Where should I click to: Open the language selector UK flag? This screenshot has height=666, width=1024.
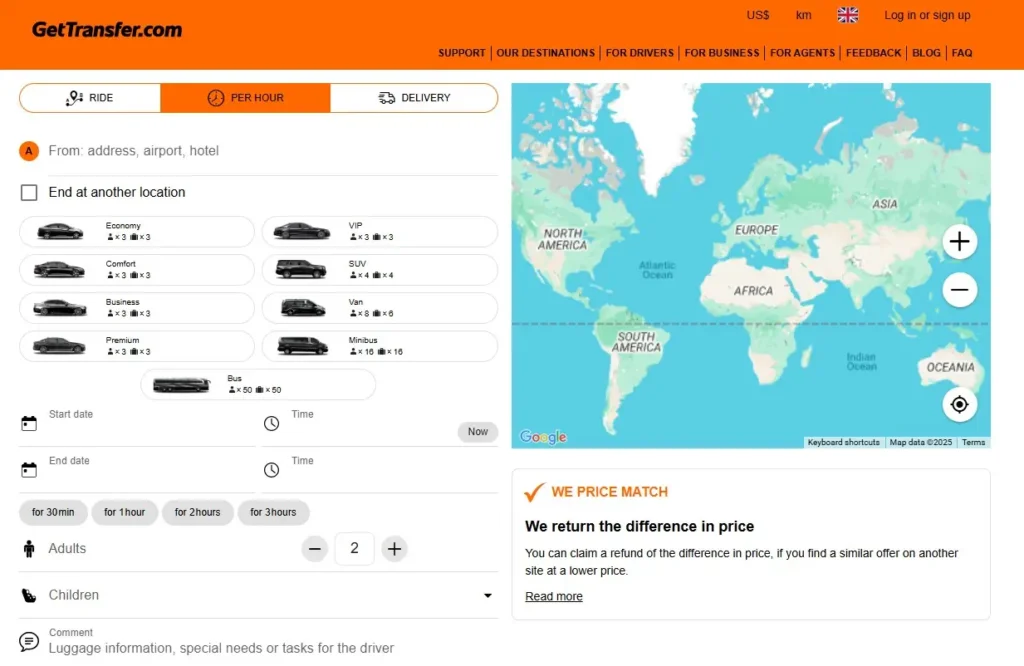click(848, 15)
